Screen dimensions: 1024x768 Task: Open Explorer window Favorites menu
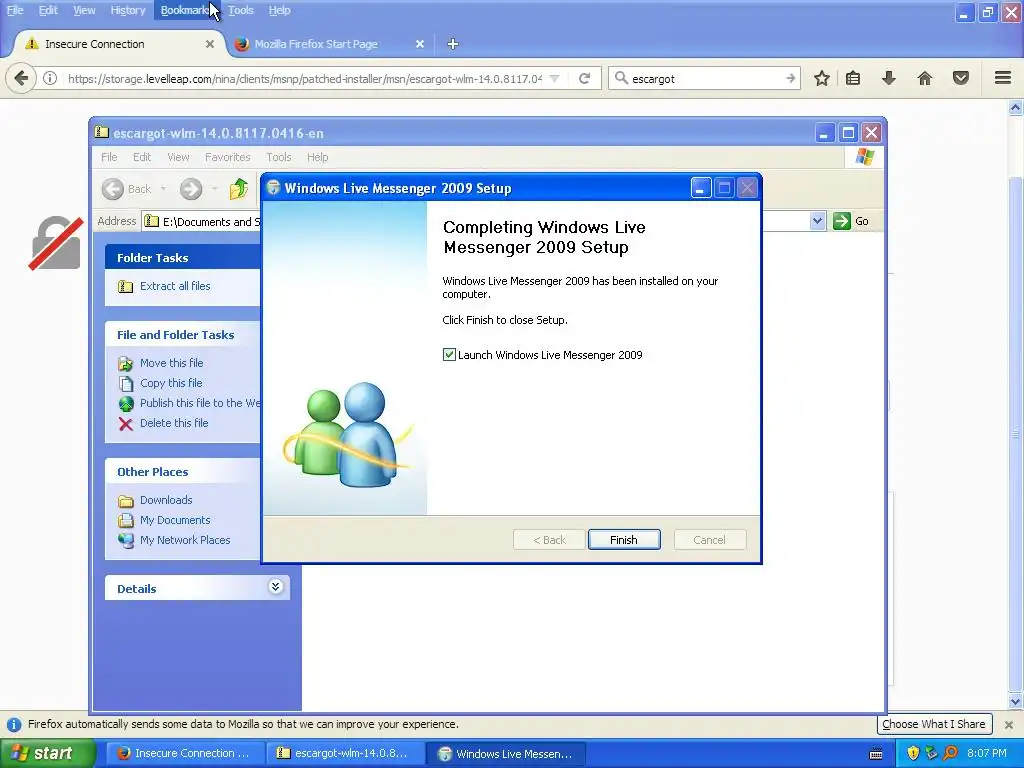(x=227, y=157)
